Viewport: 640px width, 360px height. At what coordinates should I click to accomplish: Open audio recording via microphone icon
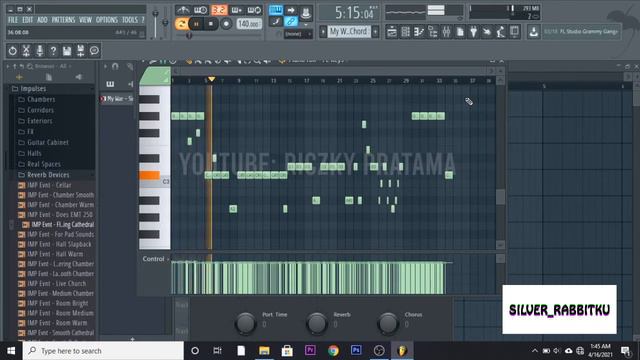pos(40,51)
